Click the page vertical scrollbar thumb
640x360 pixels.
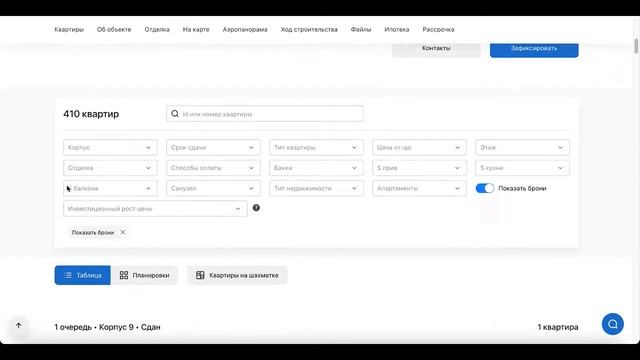[x=636, y=46]
